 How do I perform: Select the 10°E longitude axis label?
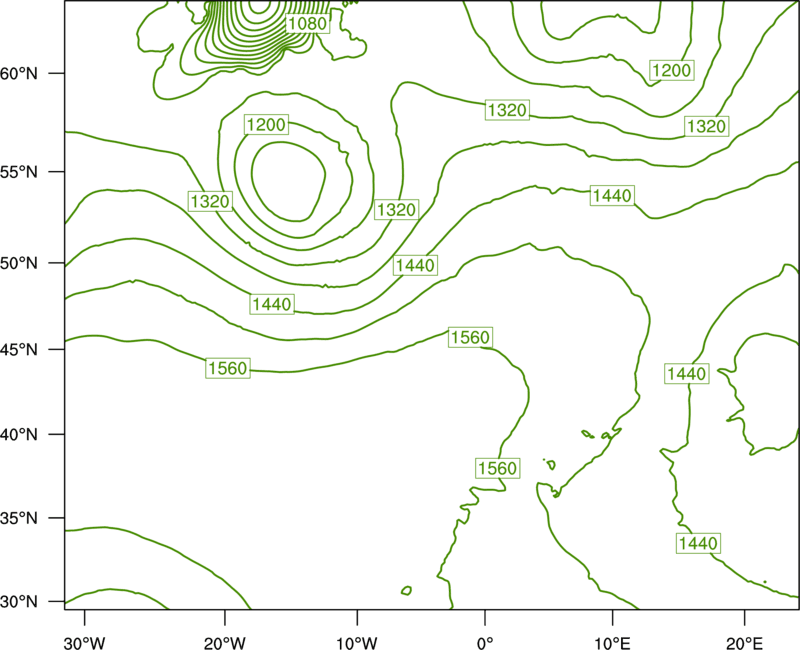click(612, 643)
